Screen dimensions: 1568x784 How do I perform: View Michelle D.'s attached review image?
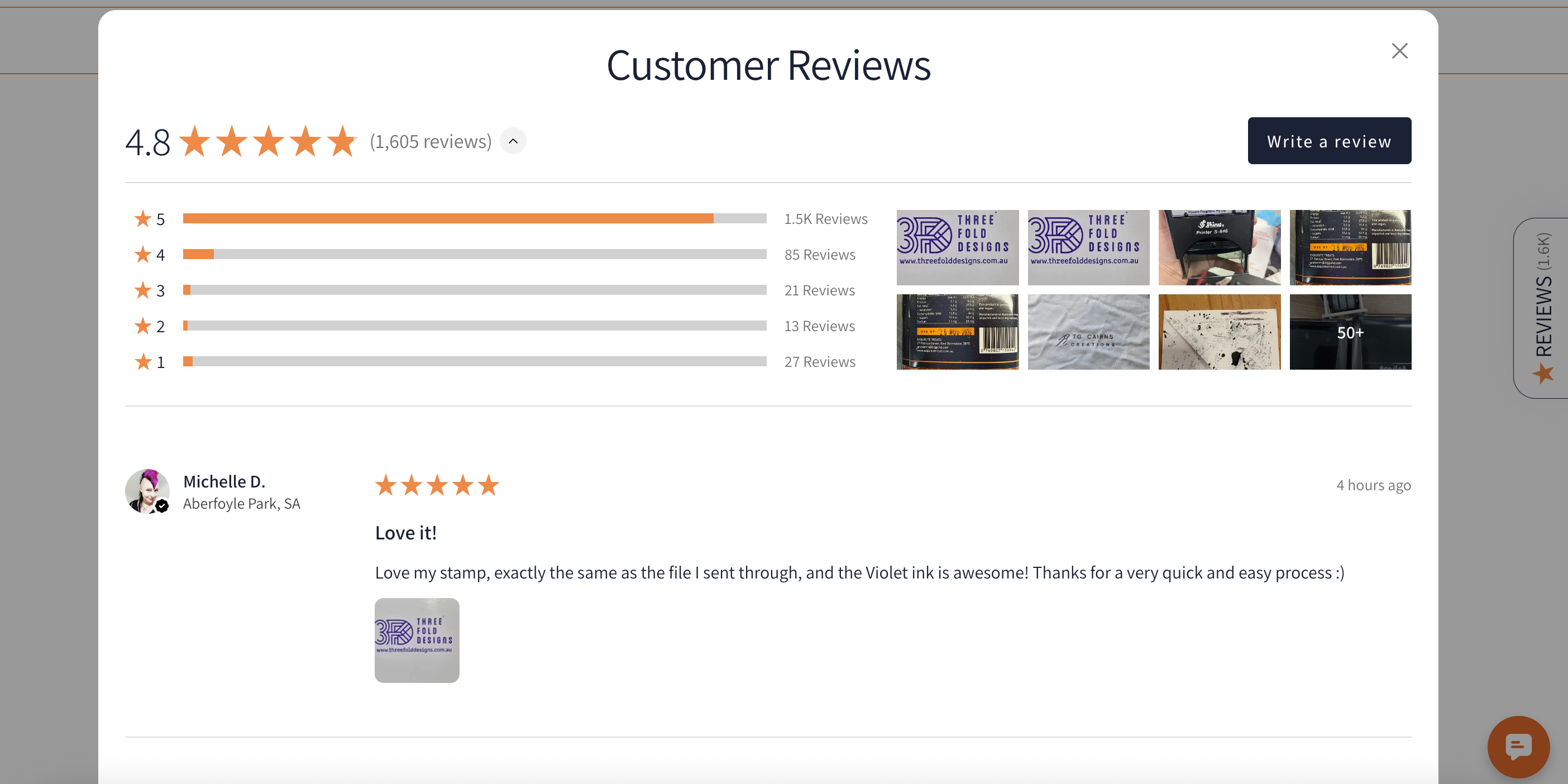point(417,640)
